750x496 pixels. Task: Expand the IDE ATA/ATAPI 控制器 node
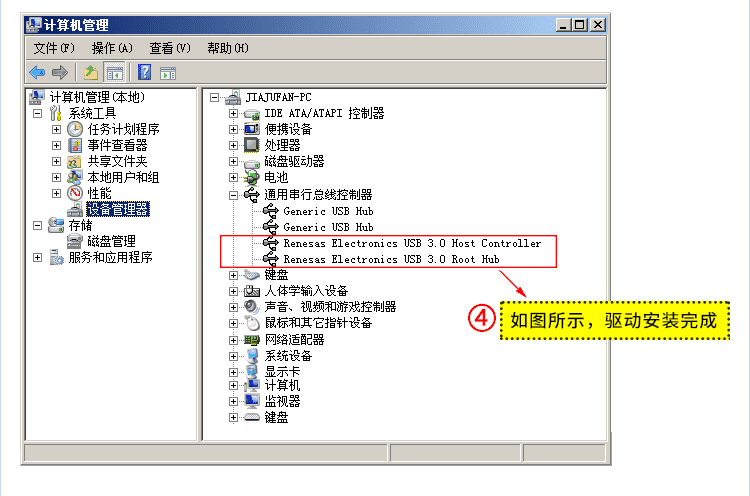point(233,113)
